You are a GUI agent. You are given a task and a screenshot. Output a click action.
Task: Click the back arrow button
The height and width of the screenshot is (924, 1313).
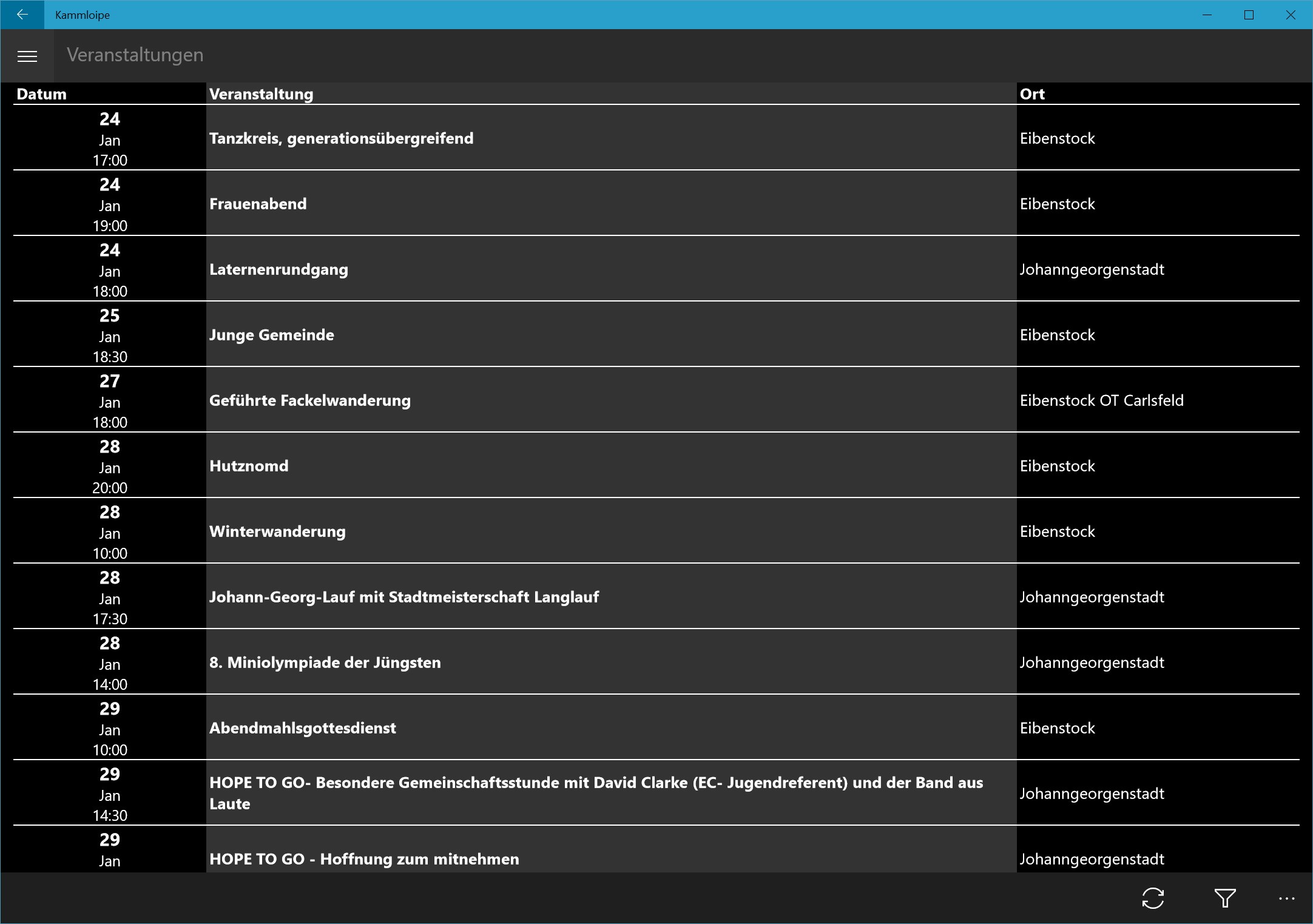[x=22, y=15]
